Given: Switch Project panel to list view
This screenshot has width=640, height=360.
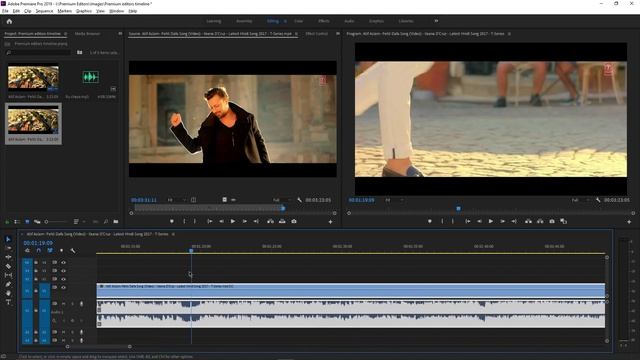Looking at the screenshot, I should click(17, 222).
